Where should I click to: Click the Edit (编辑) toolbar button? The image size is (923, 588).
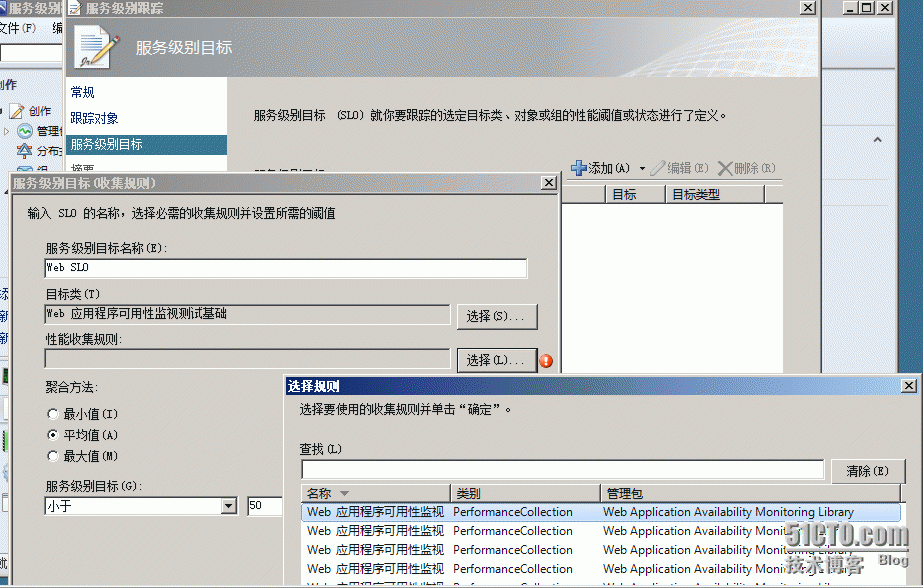click(x=679, y=168)
